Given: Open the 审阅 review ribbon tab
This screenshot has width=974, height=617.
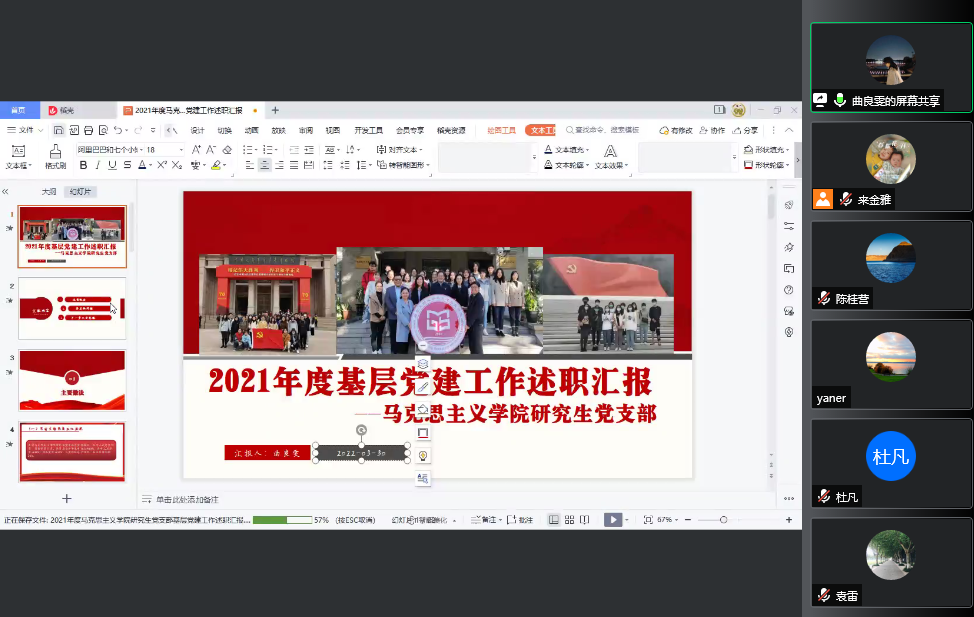Looking at the screenshot, I should pyautogui.click(x=306, y=130).
